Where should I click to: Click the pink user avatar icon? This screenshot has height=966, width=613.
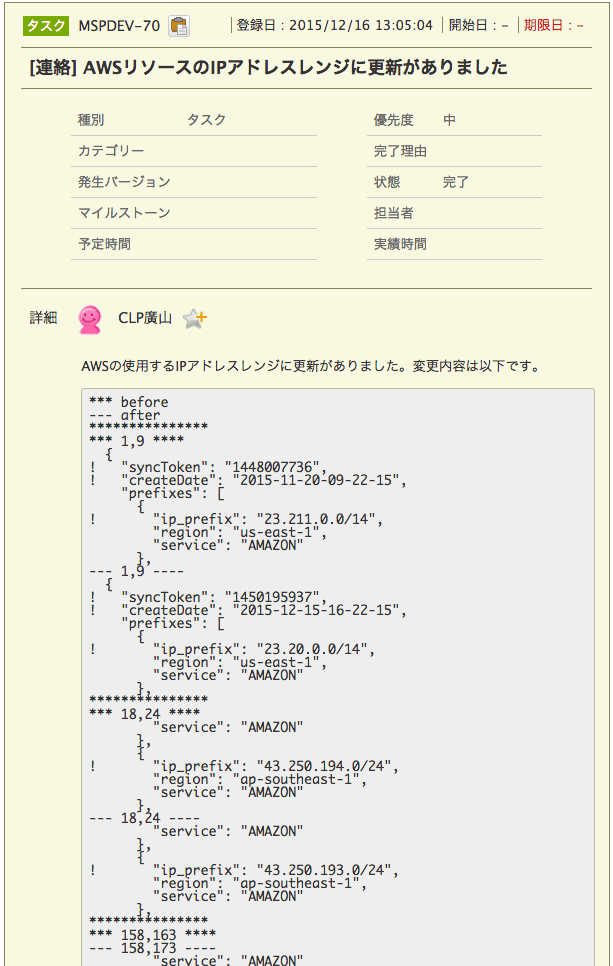coord(90,319)
